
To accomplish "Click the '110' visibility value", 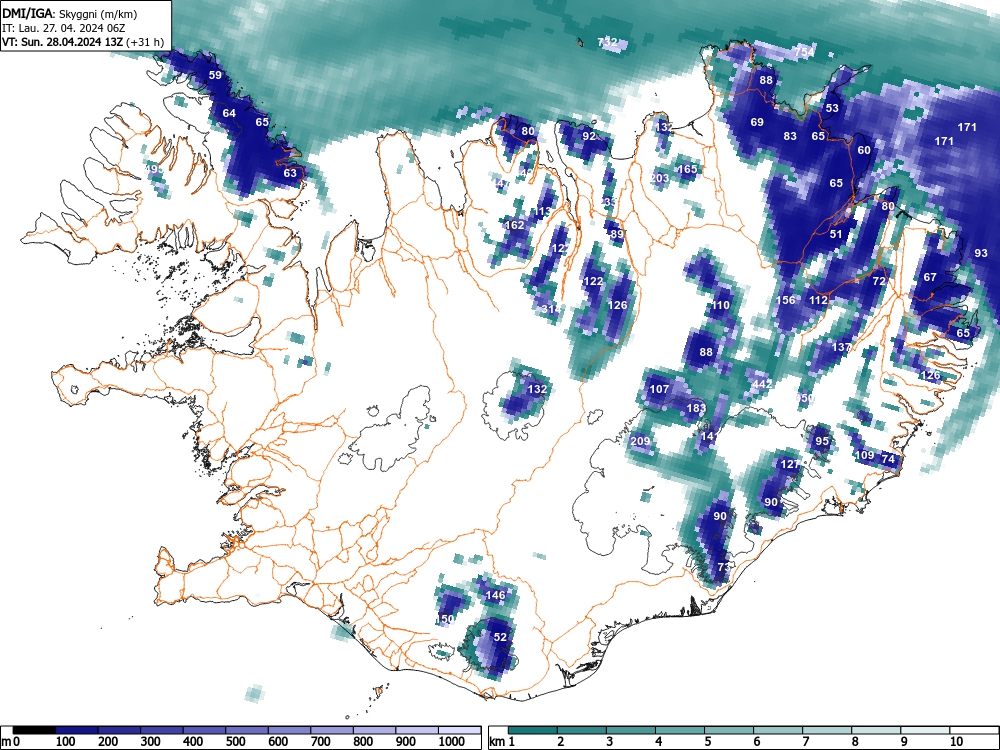I will click(721, 305).
